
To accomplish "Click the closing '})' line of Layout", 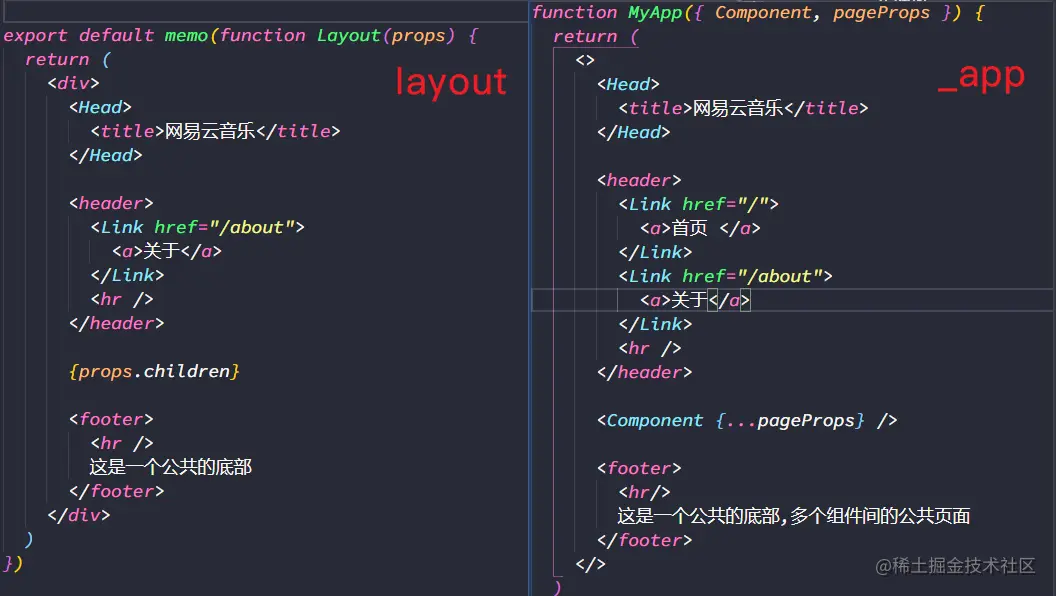I will click(13, 563).
